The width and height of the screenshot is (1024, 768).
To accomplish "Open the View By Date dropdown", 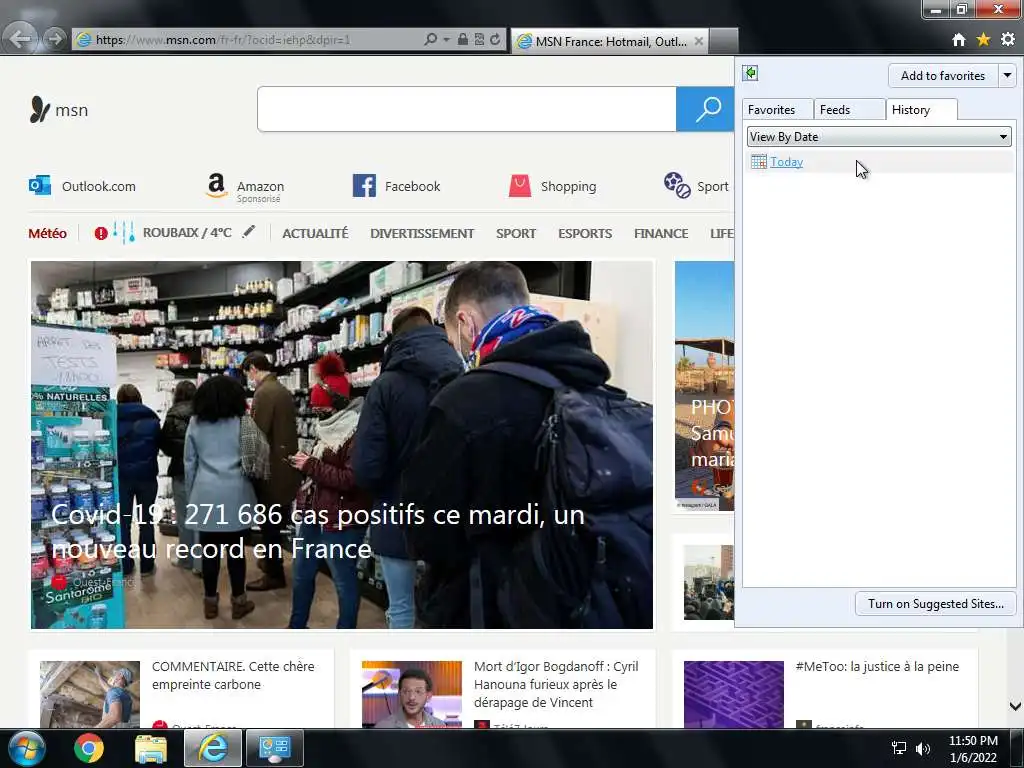I will point(879,136).
